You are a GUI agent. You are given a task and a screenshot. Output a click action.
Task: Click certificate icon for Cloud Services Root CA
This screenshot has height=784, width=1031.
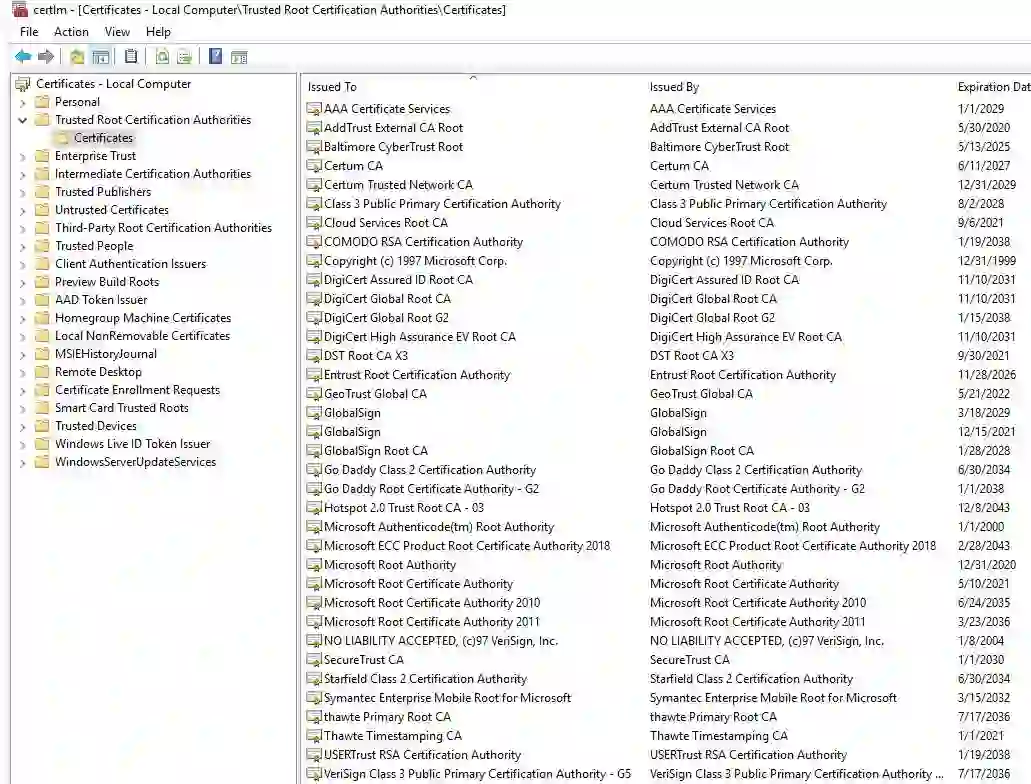tap(314, 223)
